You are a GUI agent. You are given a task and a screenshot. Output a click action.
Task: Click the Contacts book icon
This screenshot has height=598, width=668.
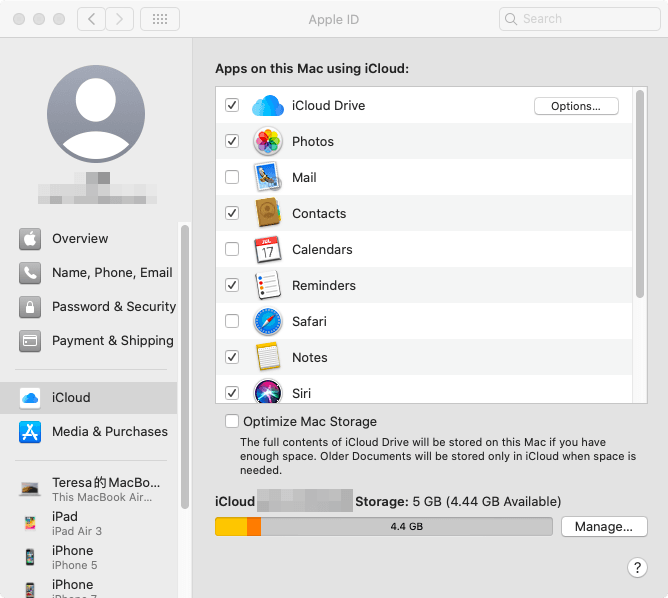tap(268, 214)
